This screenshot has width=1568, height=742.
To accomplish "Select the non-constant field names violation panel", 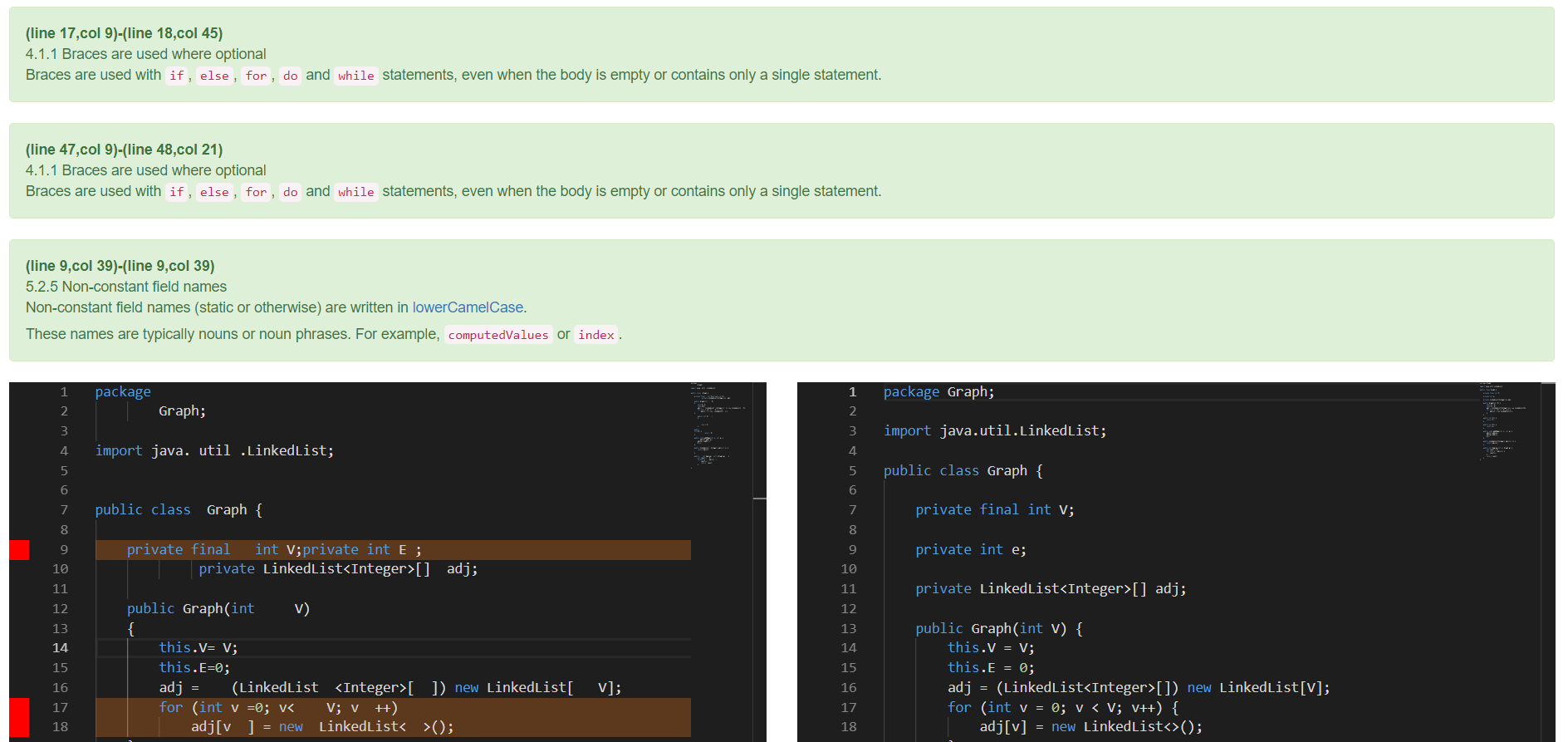I will [x=782, y=301].
